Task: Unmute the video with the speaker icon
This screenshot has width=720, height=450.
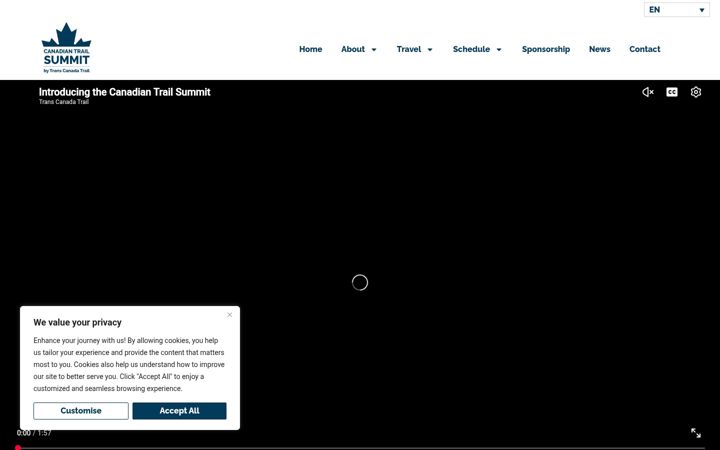Action: coord(647,92)
